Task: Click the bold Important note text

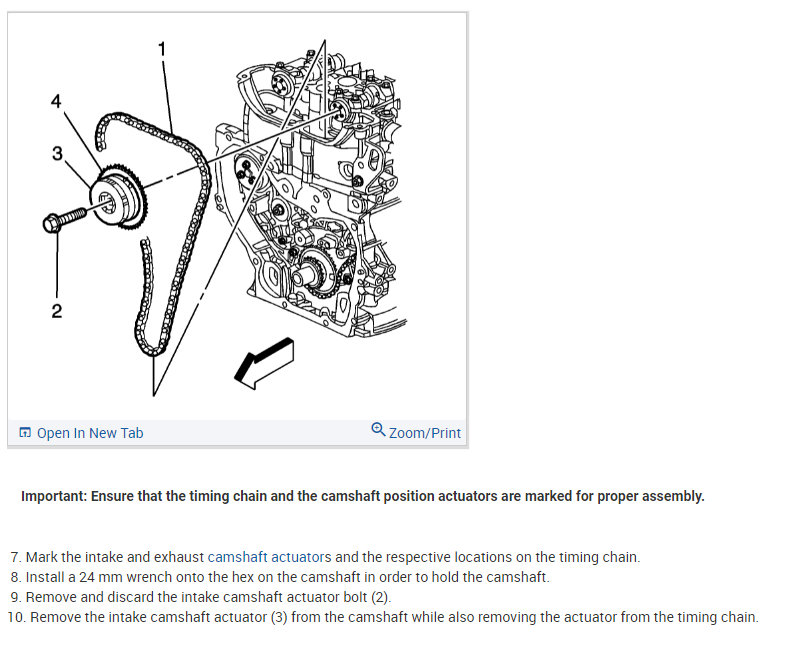Action: (x=363, y=496)
